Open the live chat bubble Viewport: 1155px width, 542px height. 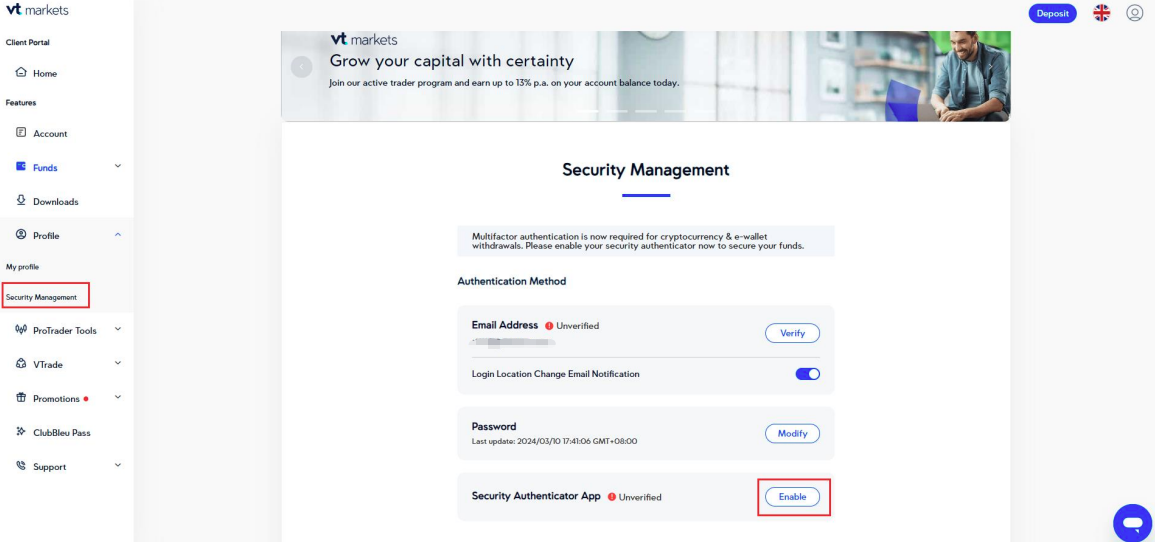tap(1132, 522)
